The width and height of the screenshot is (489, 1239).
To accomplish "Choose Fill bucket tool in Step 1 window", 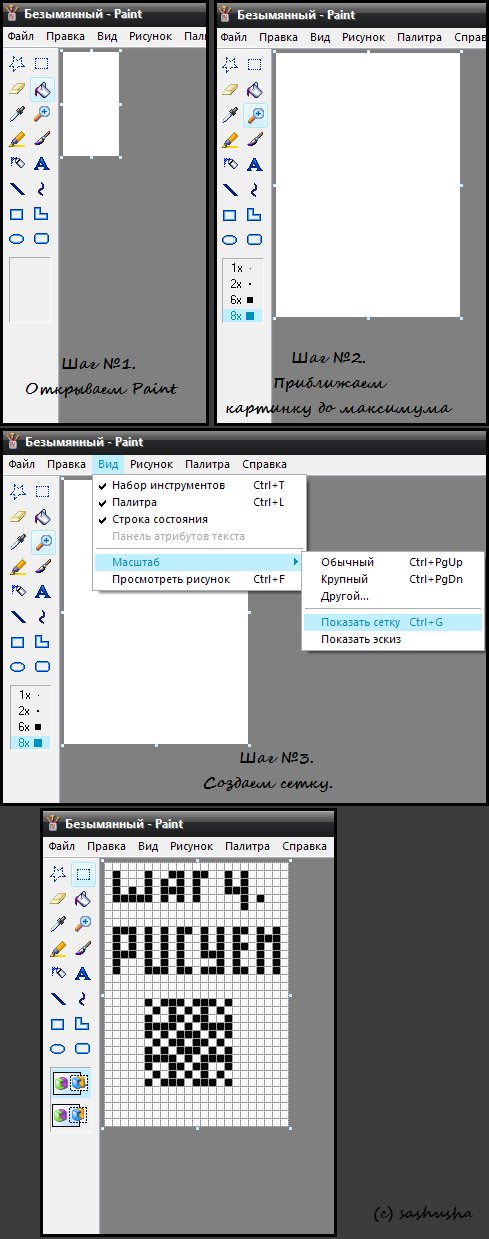I will [x=42, y=89].
